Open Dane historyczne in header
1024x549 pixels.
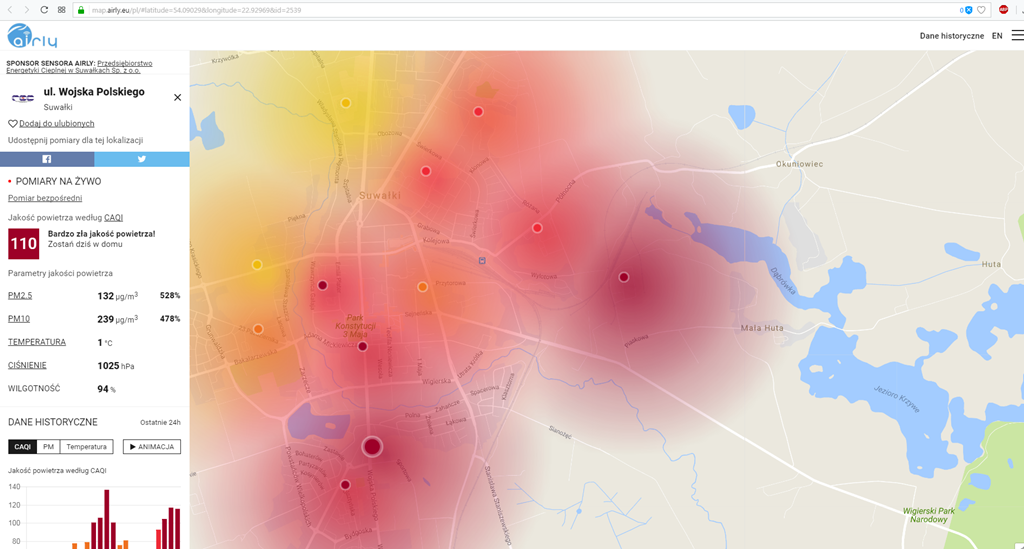tap(951, 36)
